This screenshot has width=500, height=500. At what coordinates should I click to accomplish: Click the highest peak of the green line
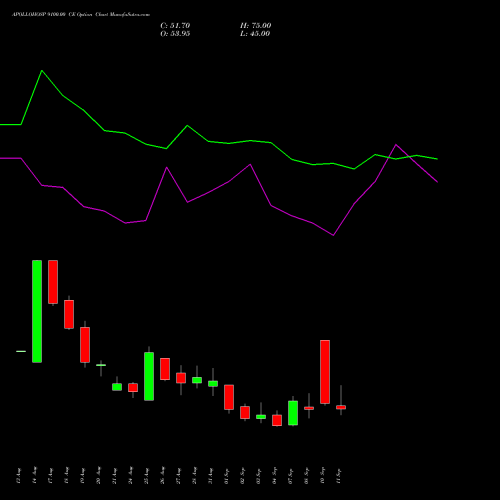[x=42, y=71]
